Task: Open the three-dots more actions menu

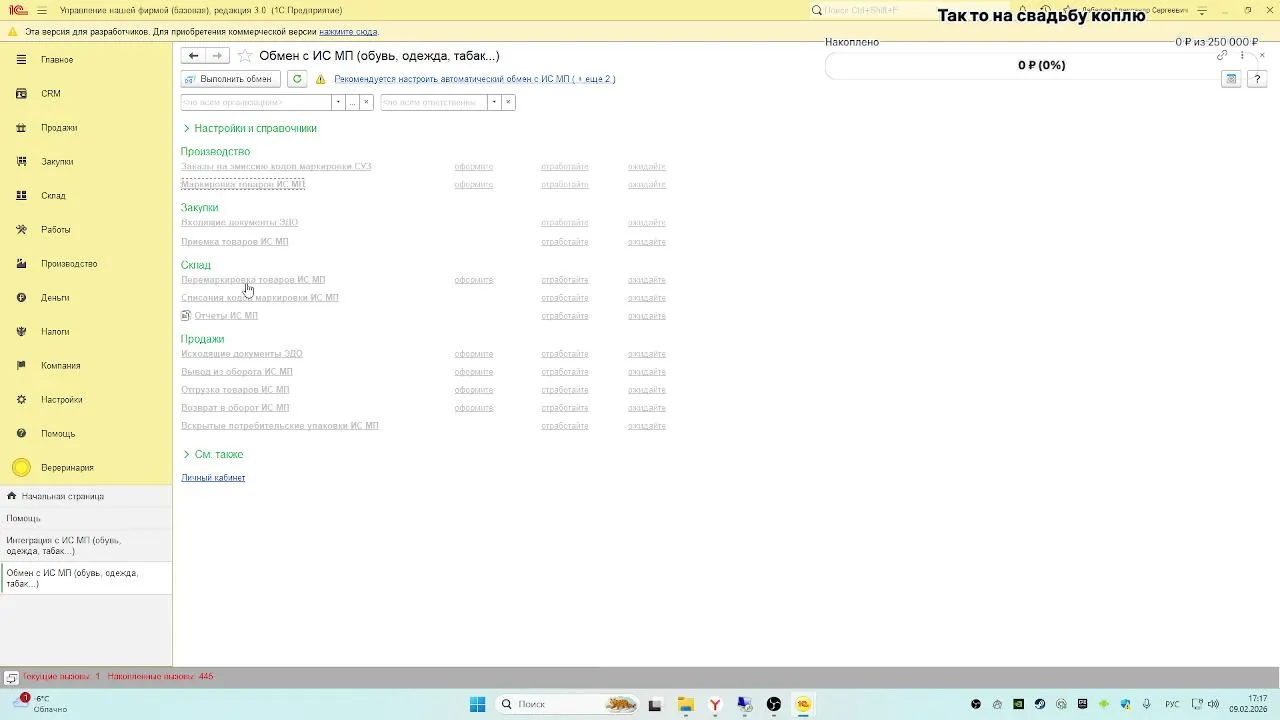Action: point(1242,56)
